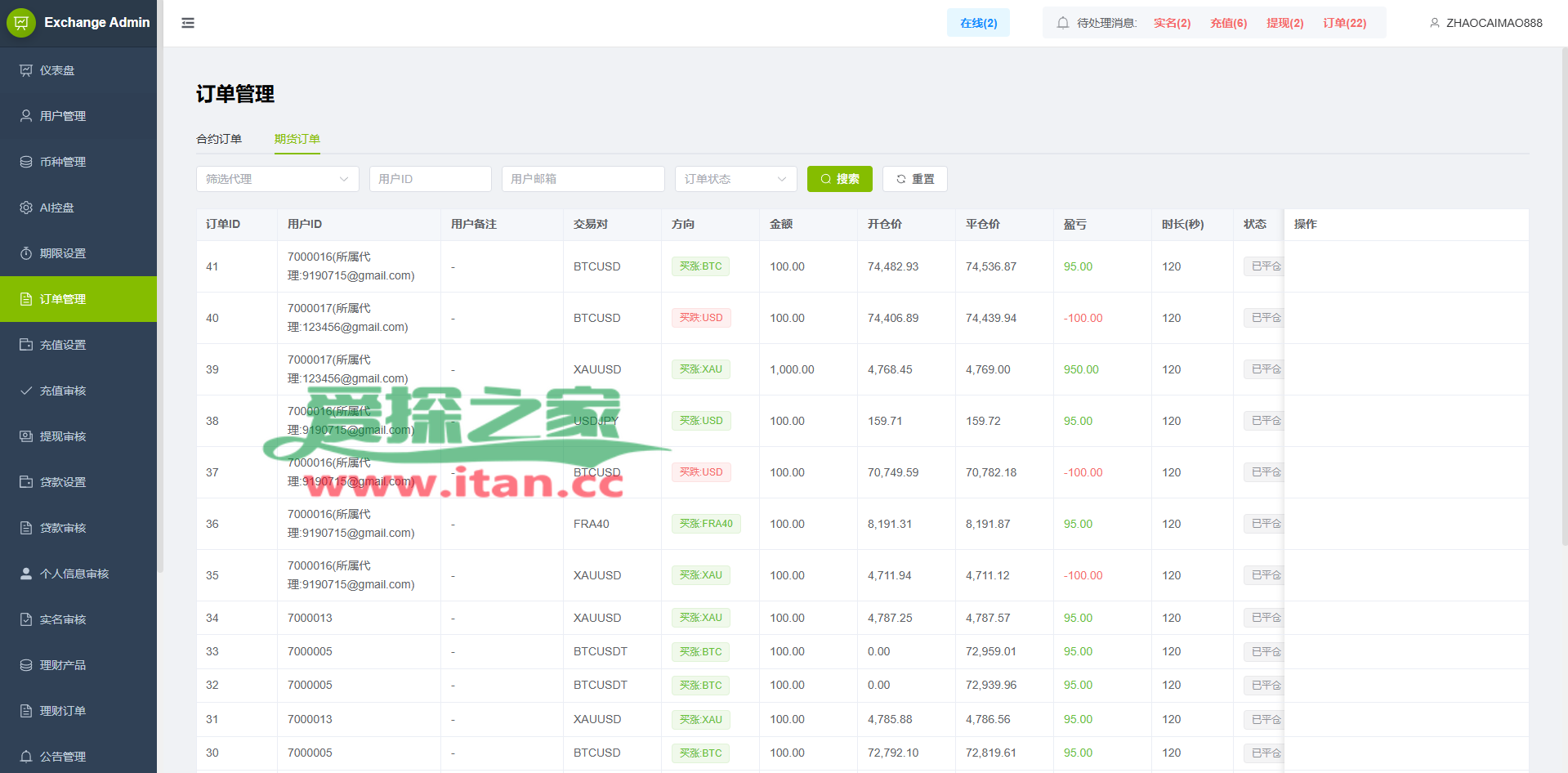The image size is (1568, 773).
Task: Open pending 订单(22) notifications link
Action: pyautogui.click(x=1344, y=23)
